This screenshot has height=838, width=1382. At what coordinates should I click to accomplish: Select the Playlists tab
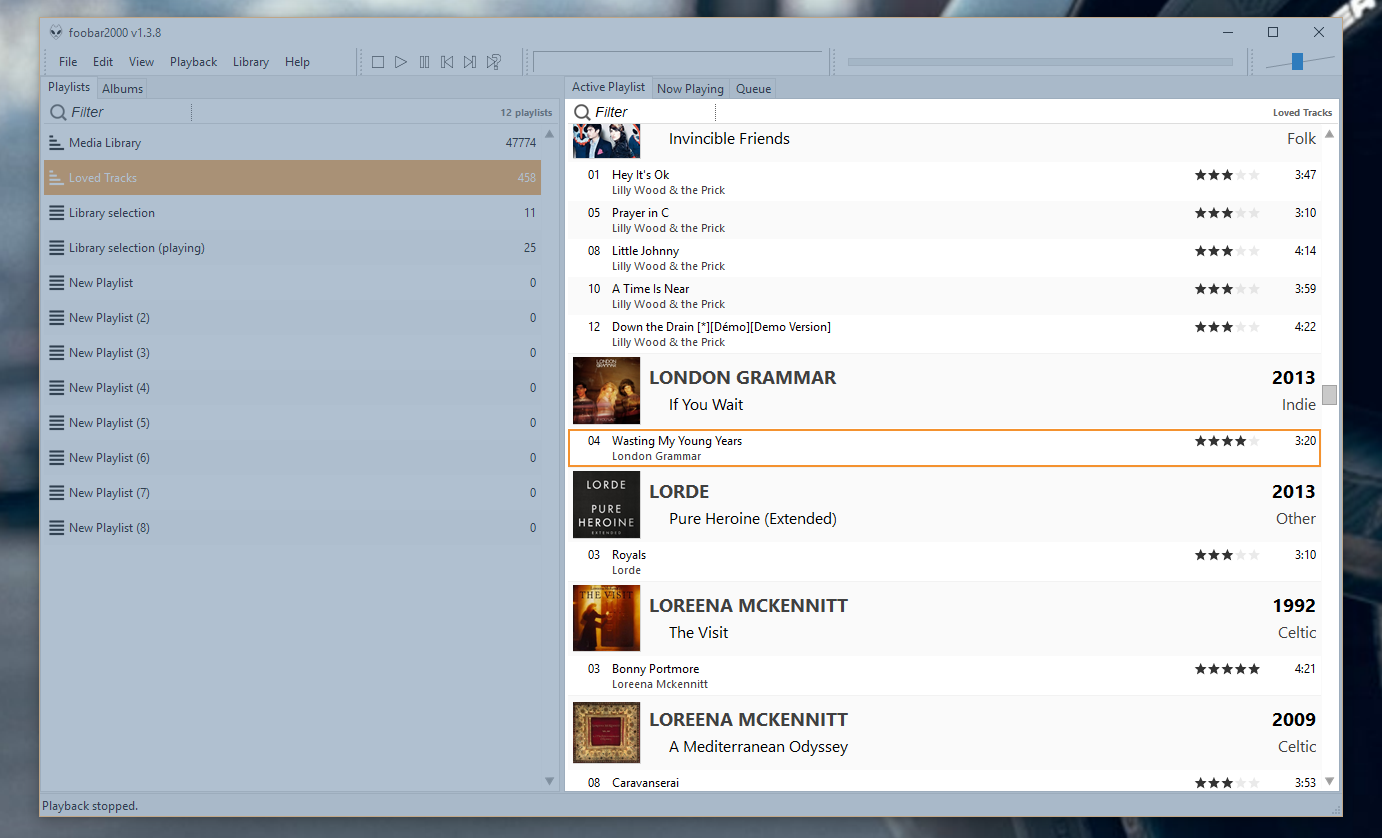69,87
